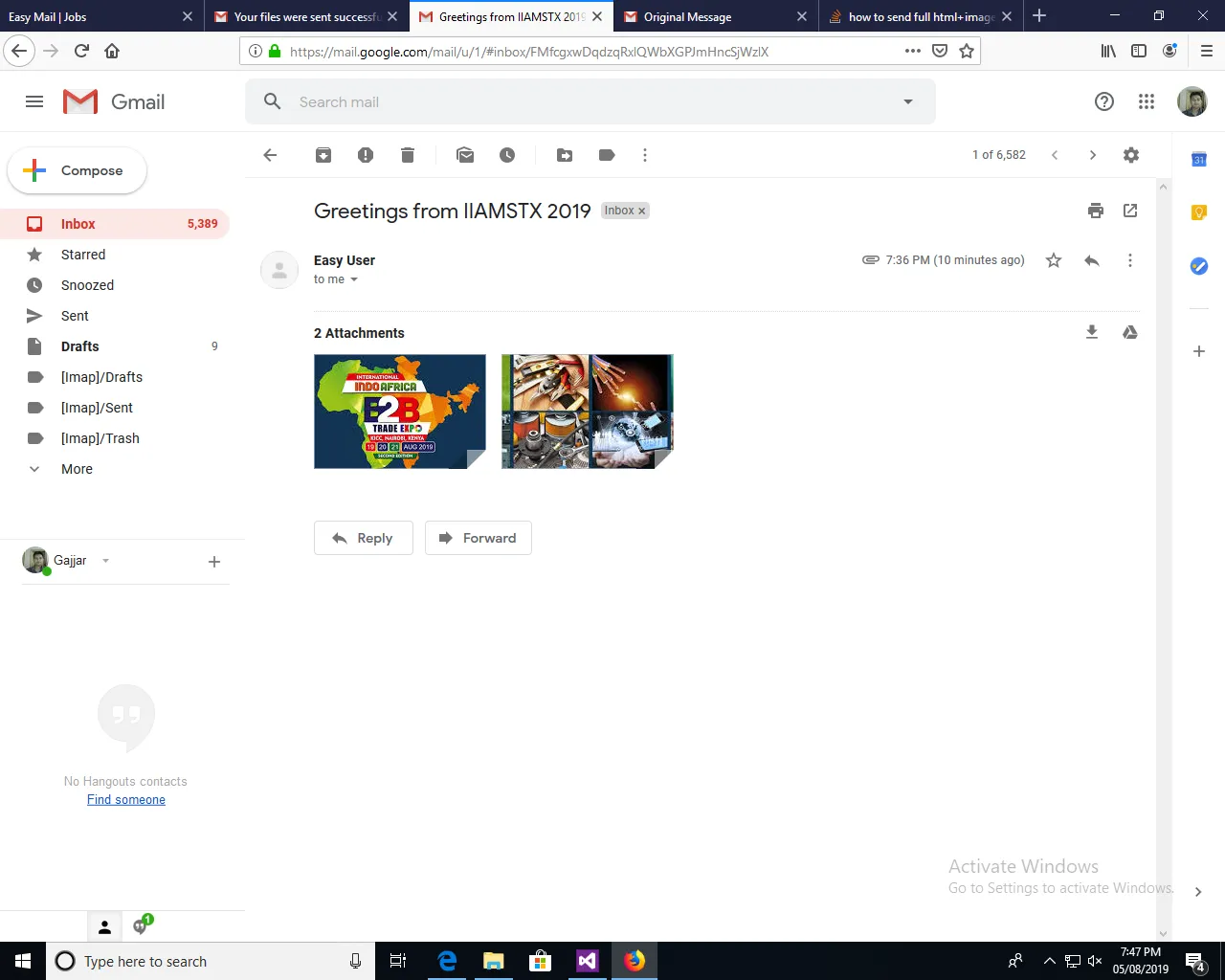Open email in new window
This screenshot has width=1225, height=980.
1130,211
